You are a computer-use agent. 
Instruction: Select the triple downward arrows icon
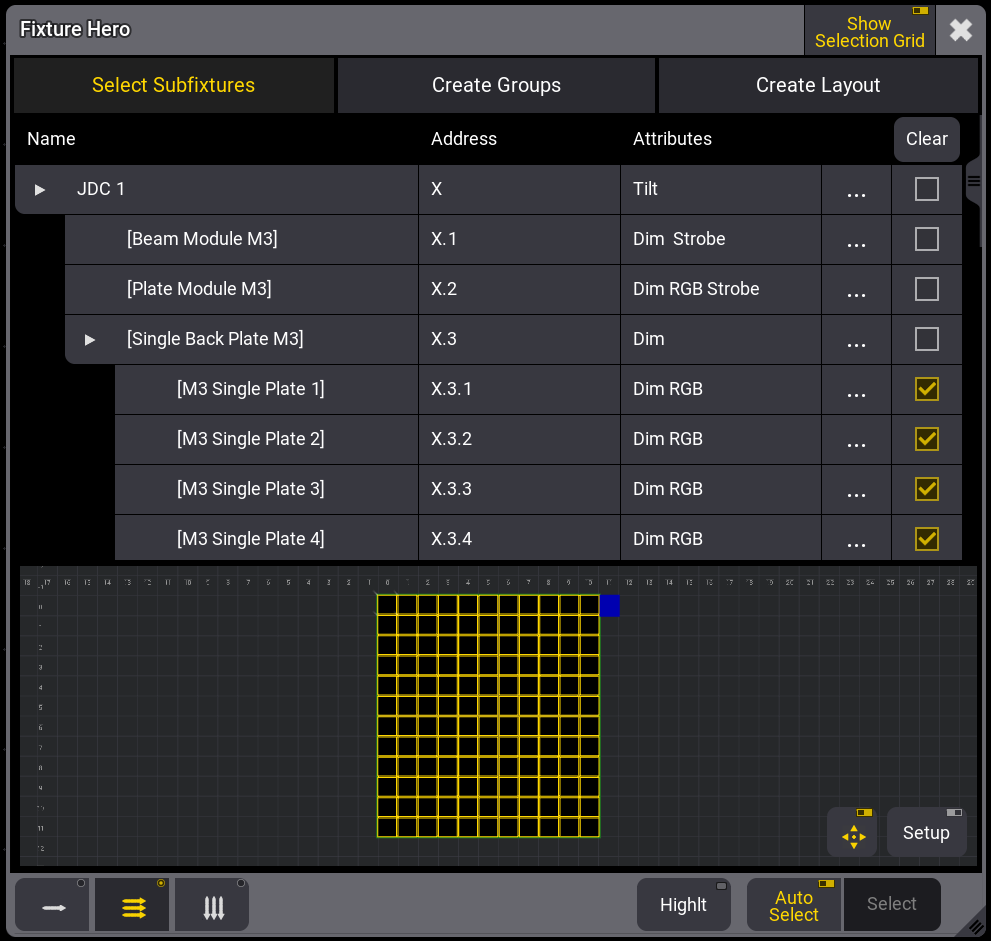tap(213, 906)
